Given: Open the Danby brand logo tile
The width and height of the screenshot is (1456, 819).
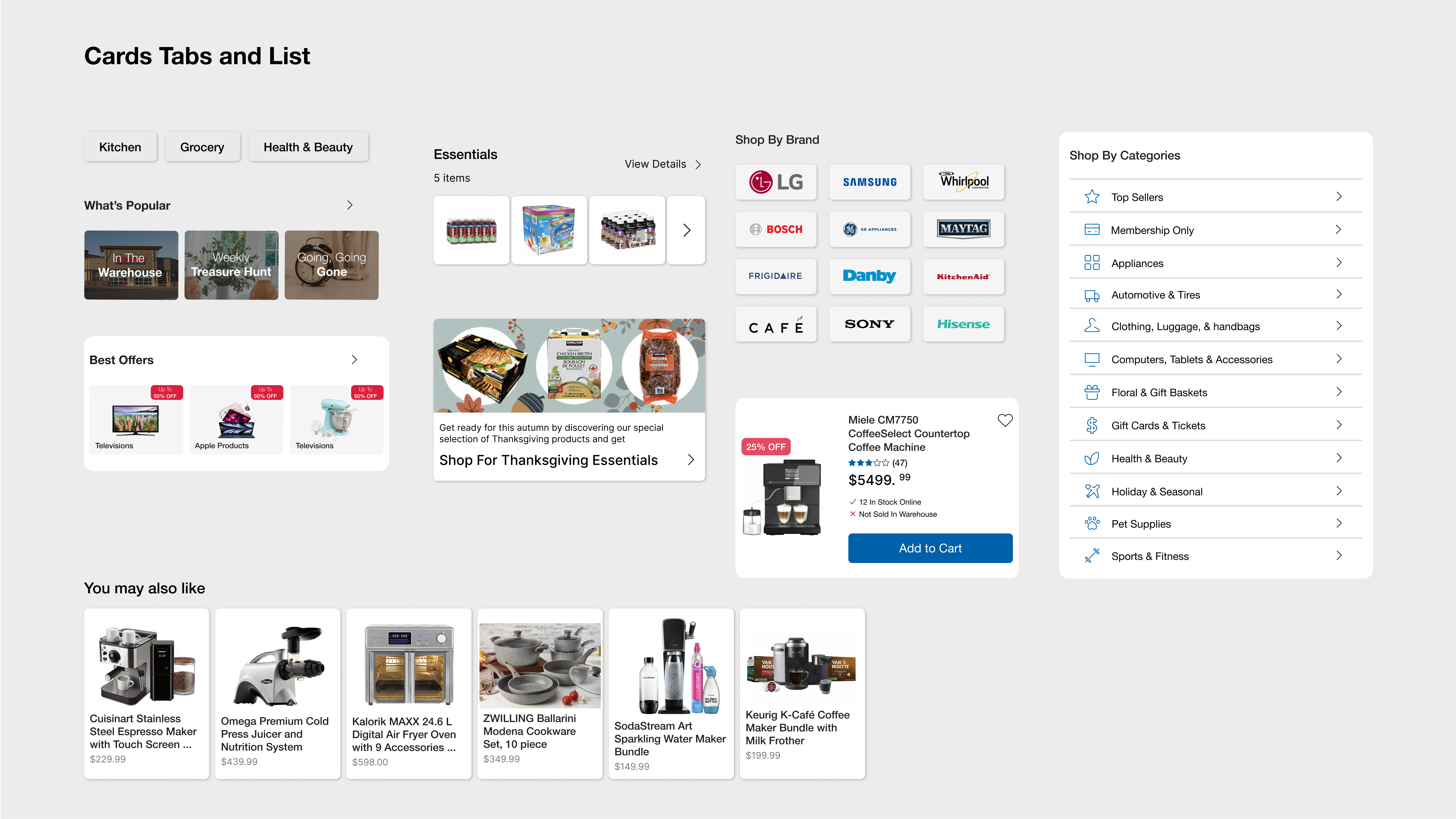Looking at the screenshot, I should click(869, 276).
